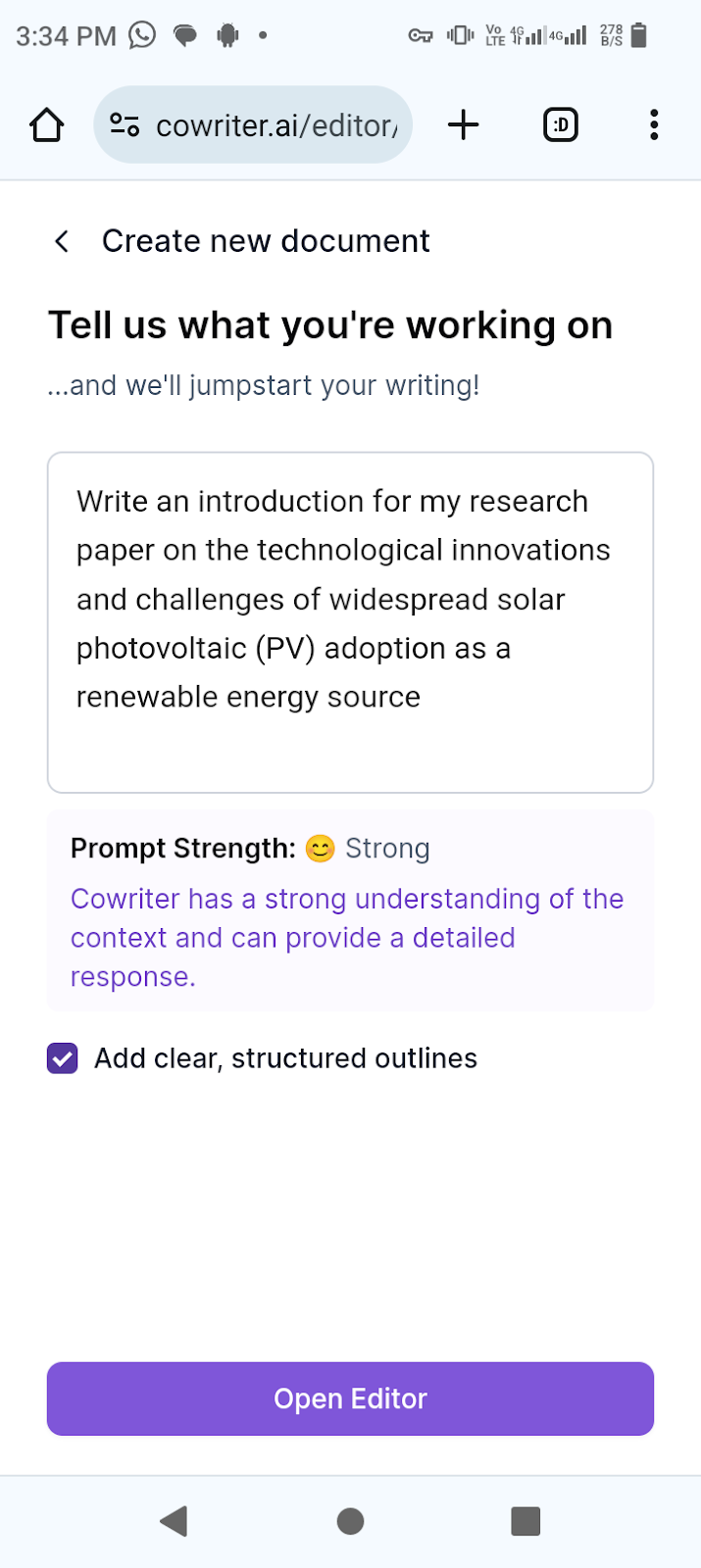The image size is (701, 1568).
Task: Tap the Android recent apps square button
Action: point(526,1521)
